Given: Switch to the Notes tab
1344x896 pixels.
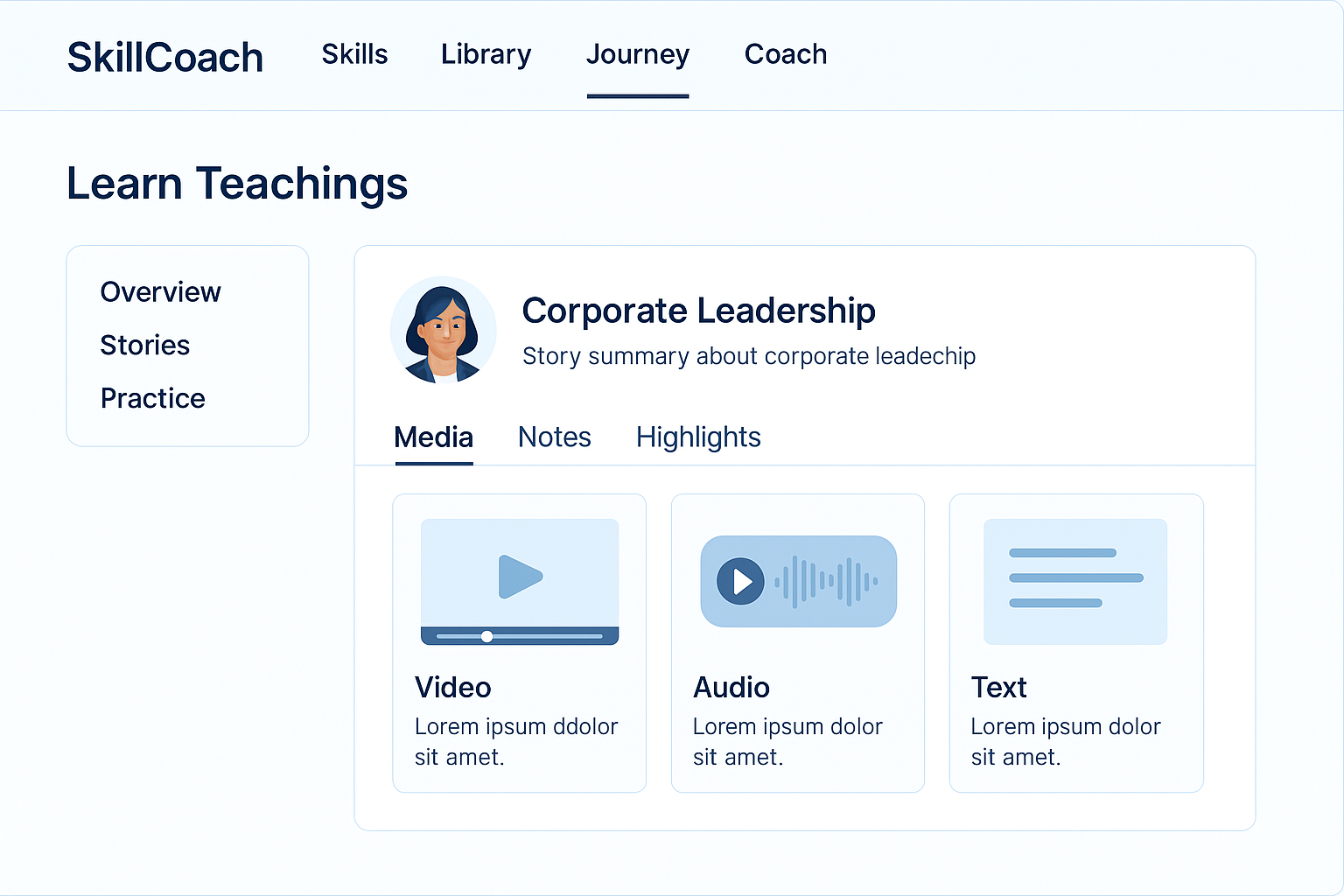Looking at the screenshot, I should pos(554,437).
